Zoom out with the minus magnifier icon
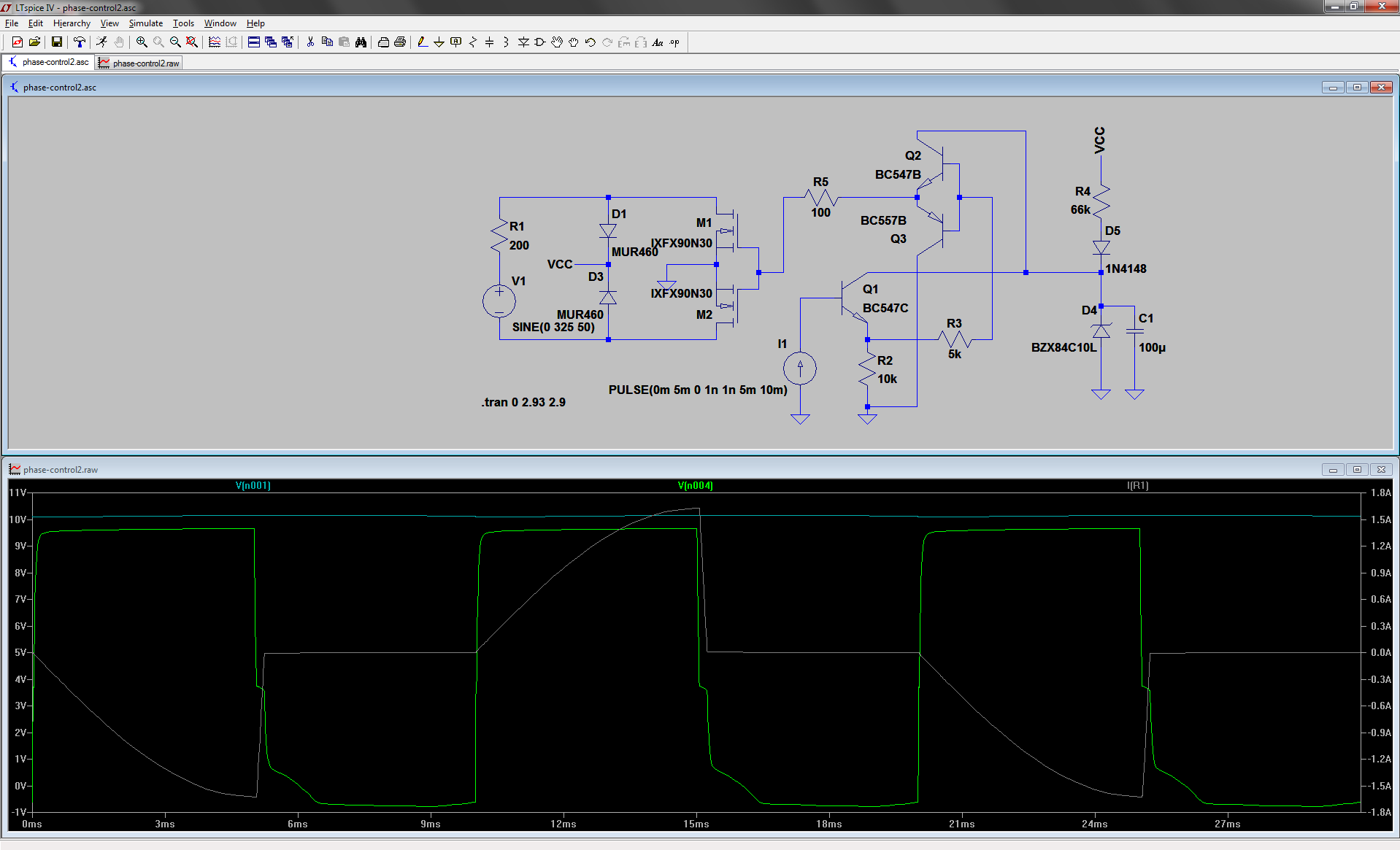 coord(175,42)
